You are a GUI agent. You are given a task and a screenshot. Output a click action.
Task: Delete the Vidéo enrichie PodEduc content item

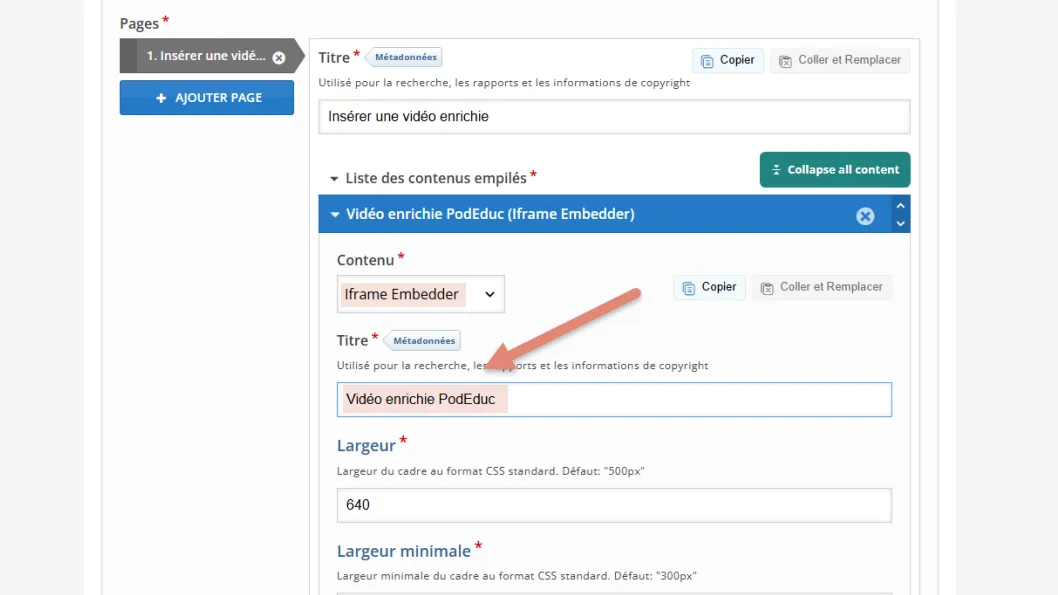(865, 216)
